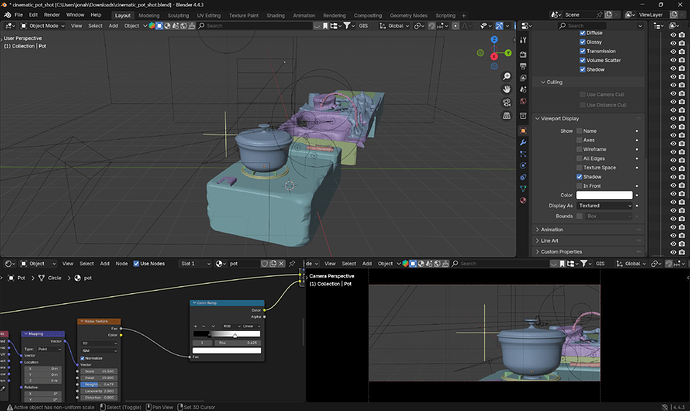Open camera viewport Object menu

pos(385,264)
